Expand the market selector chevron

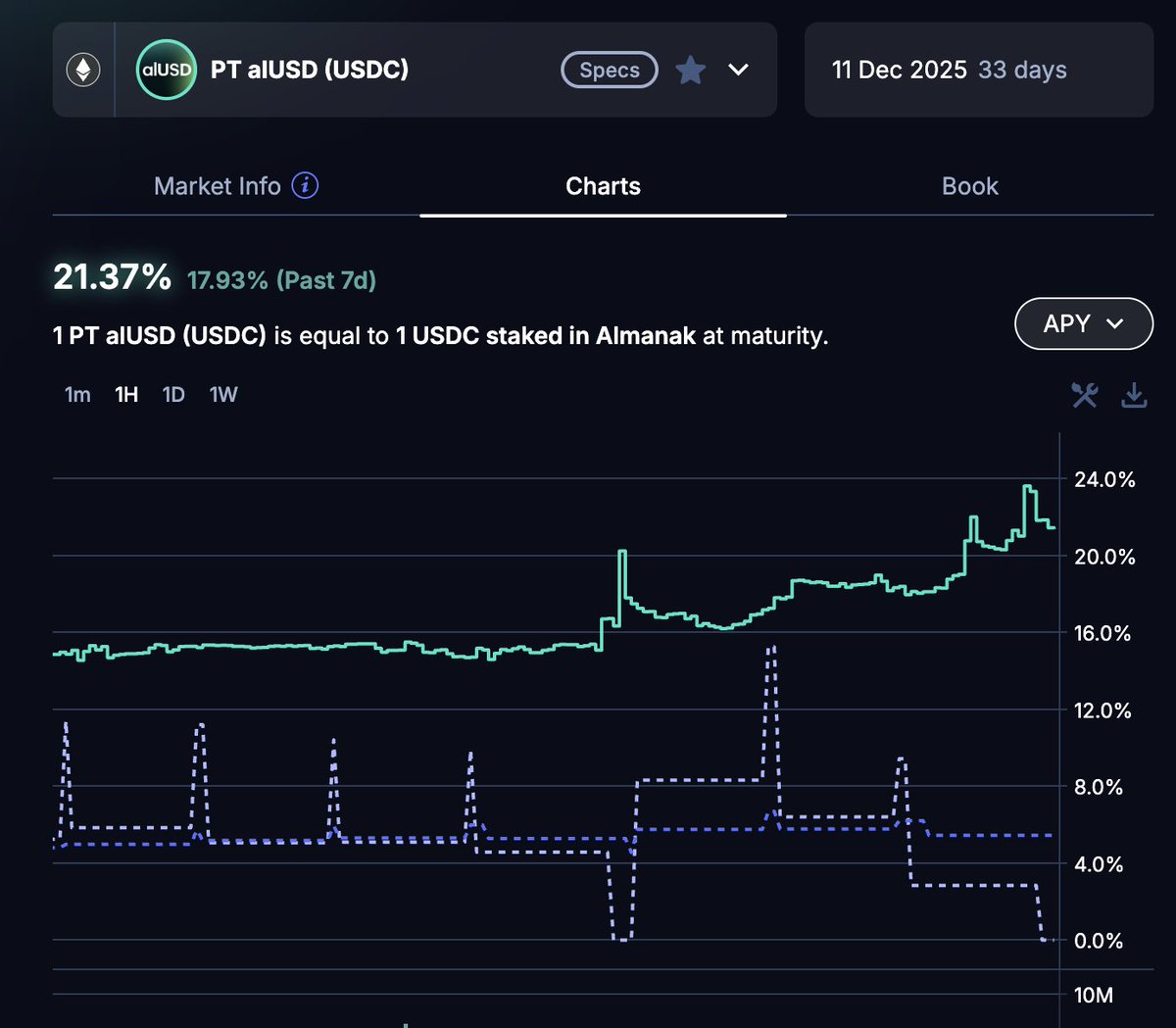tap(739, 70)
